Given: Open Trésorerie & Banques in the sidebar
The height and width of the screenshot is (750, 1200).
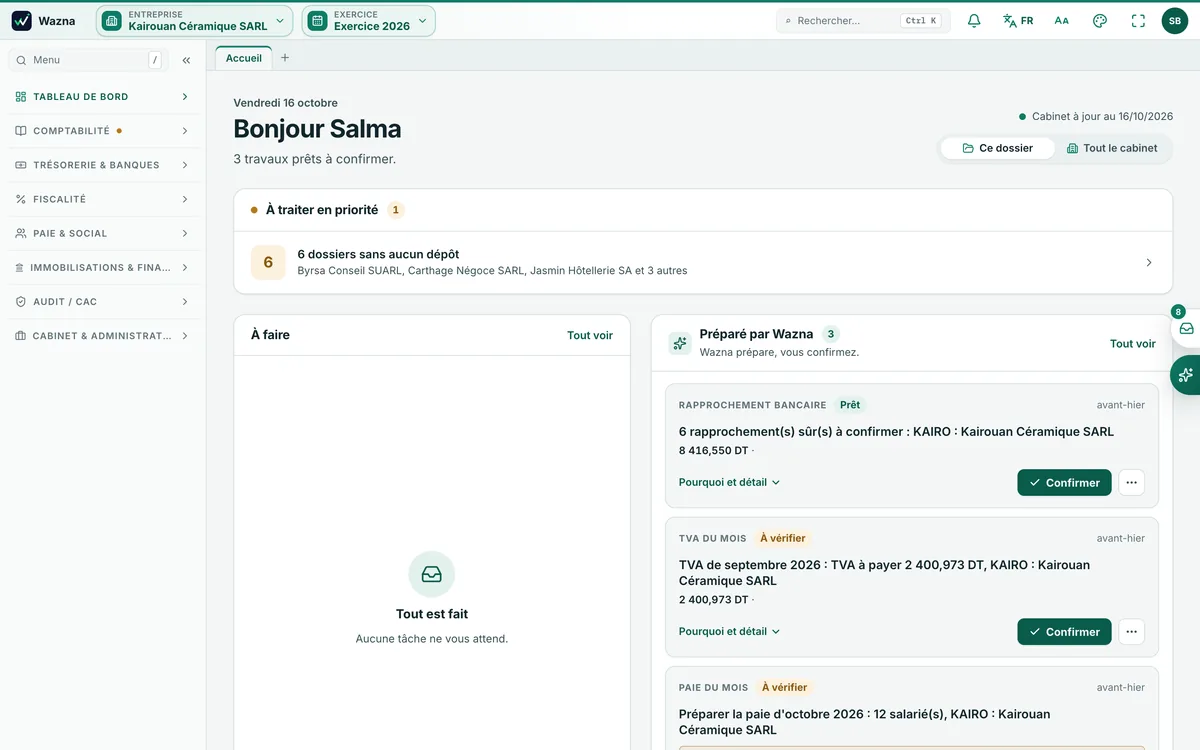Looking at the screenshot, I should click(x=103, y=165).
